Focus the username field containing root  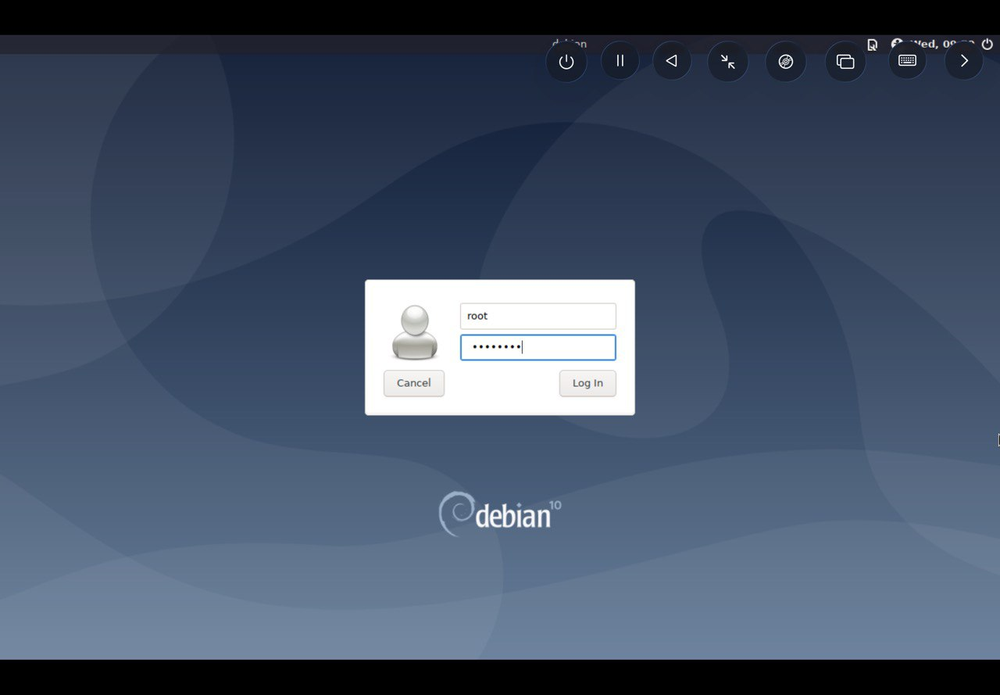pyautogui.click(x=538, y=316)
